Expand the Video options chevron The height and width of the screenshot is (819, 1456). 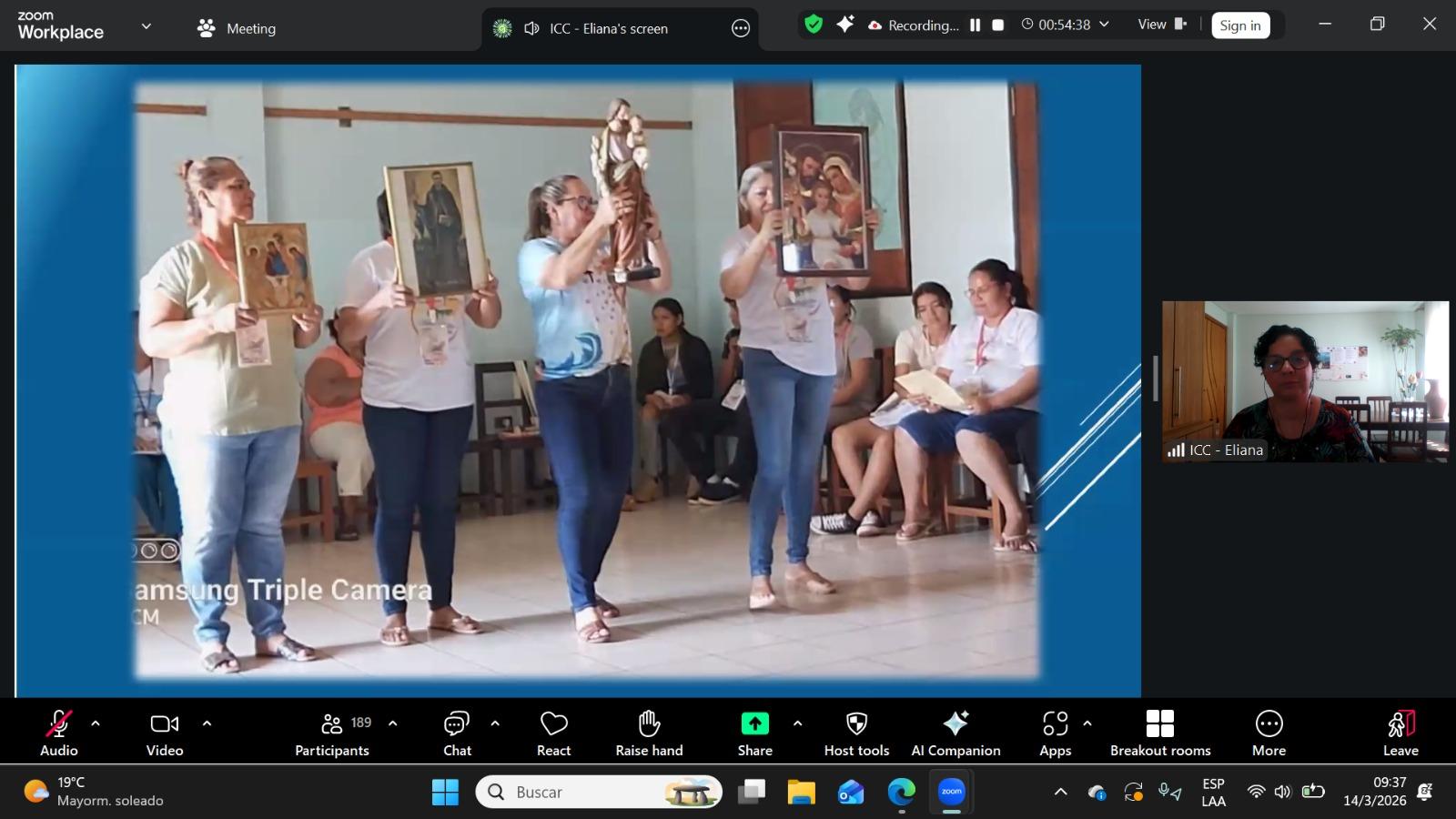pyautogui.click(x=207, y=723)
